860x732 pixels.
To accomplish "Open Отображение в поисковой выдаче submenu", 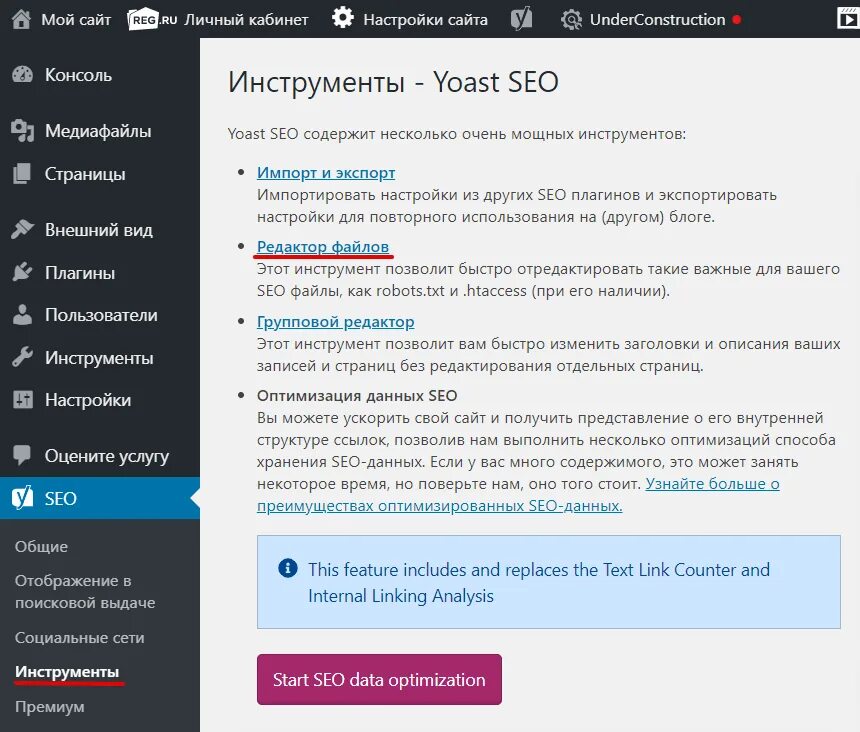I will coord(85,592).
